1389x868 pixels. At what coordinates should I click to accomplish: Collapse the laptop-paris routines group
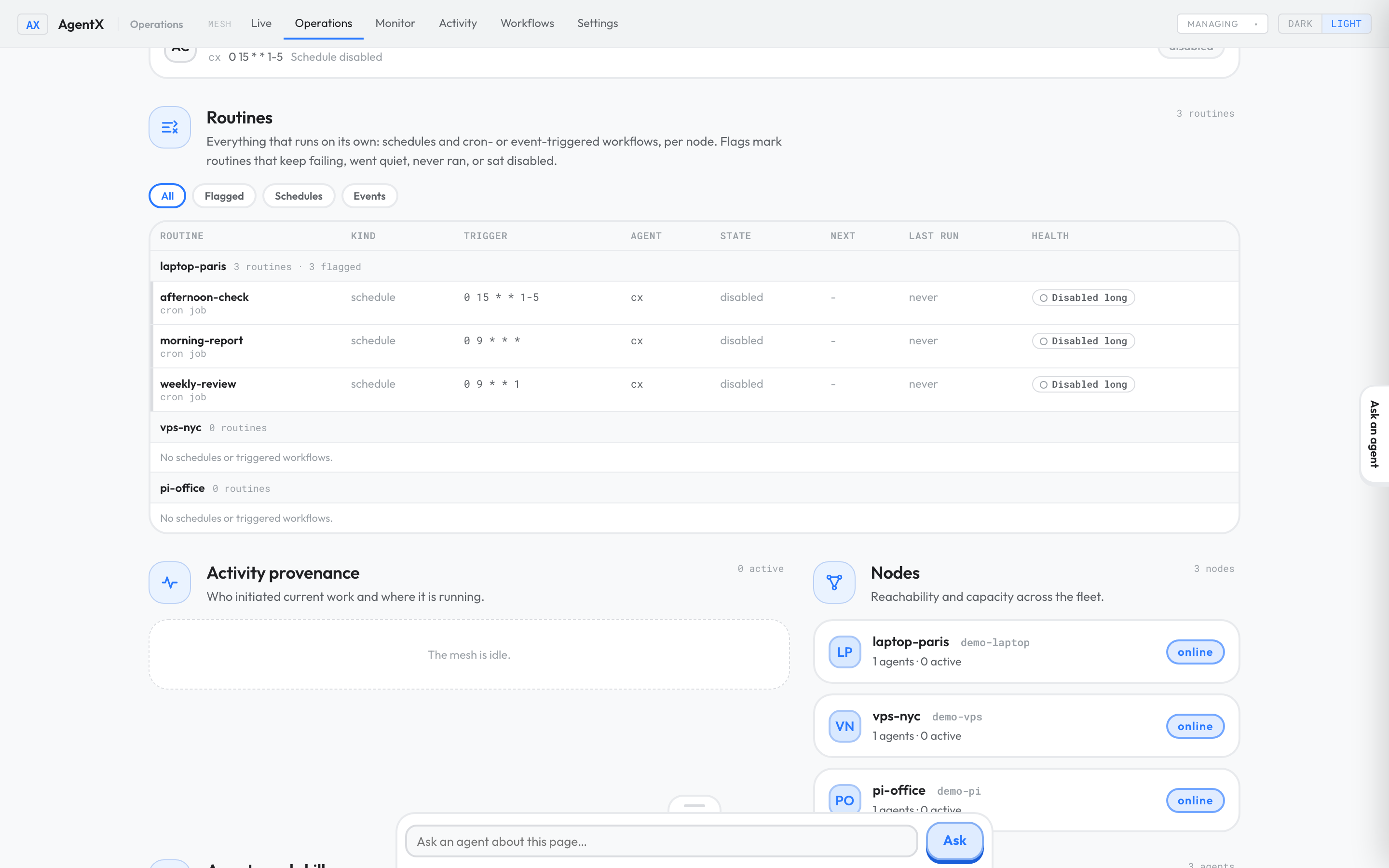pos(694,266)
